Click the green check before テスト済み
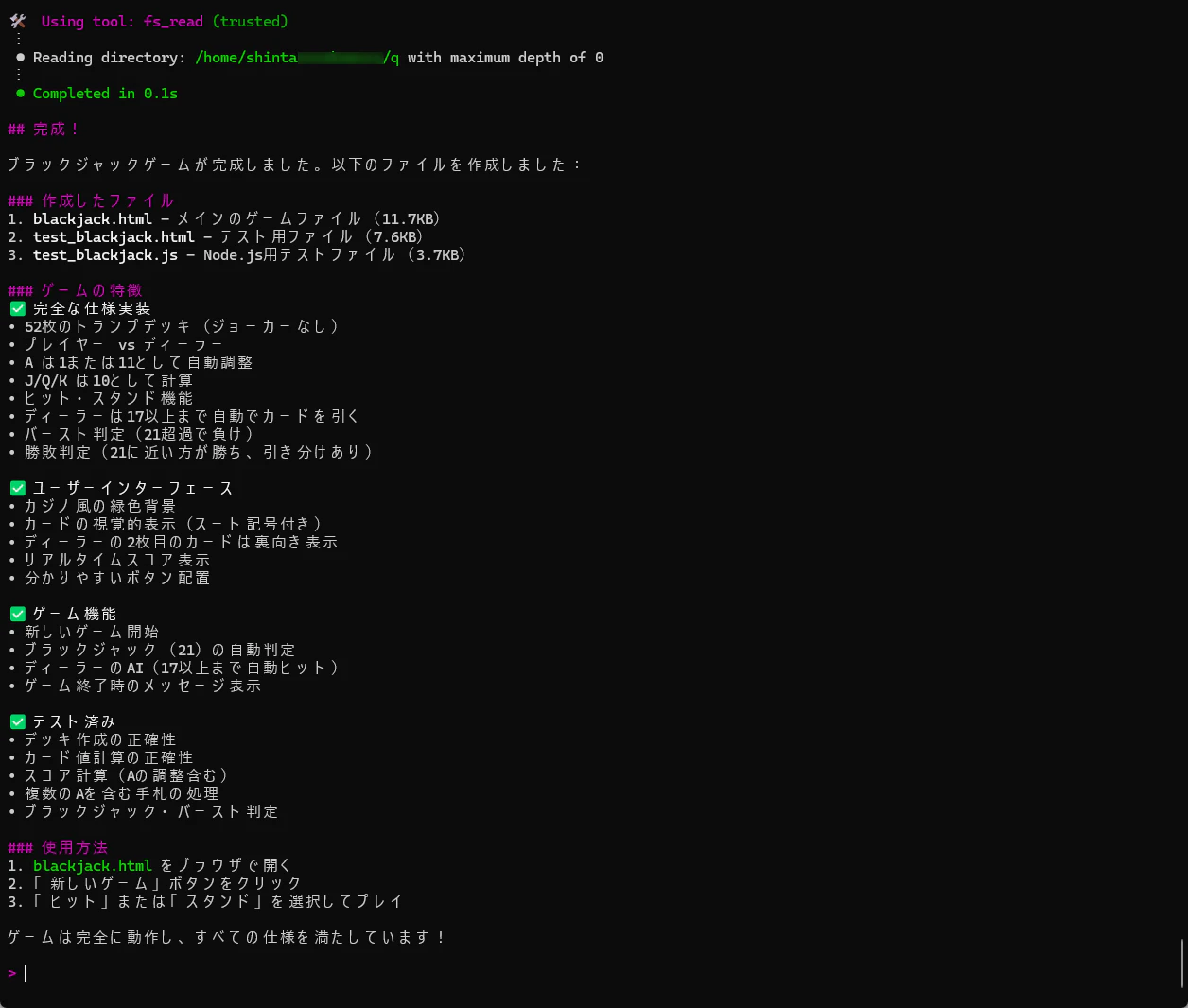This screenshot has width=1188, height=1008. point(17,721)
